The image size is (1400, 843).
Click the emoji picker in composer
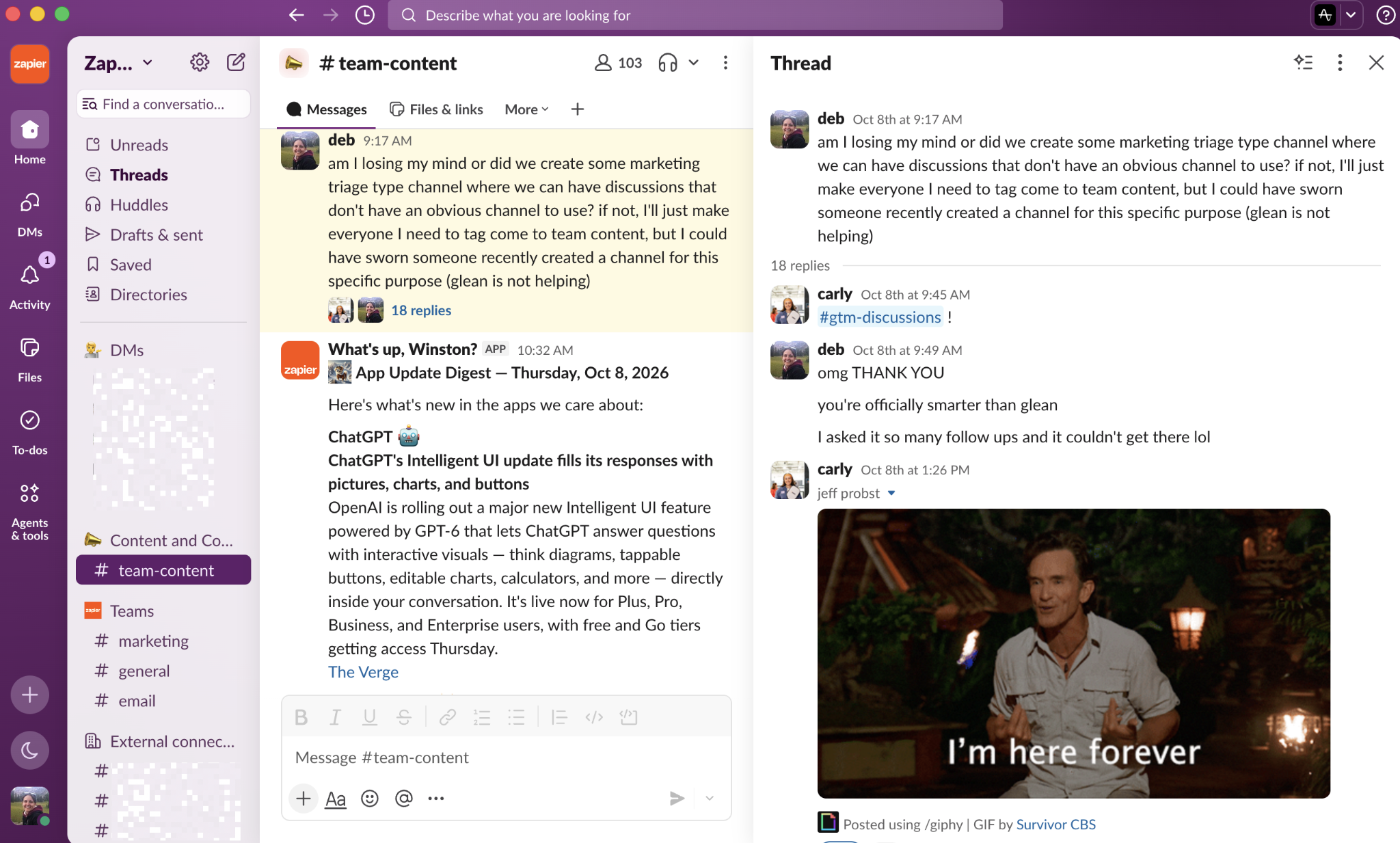(370, 799)
